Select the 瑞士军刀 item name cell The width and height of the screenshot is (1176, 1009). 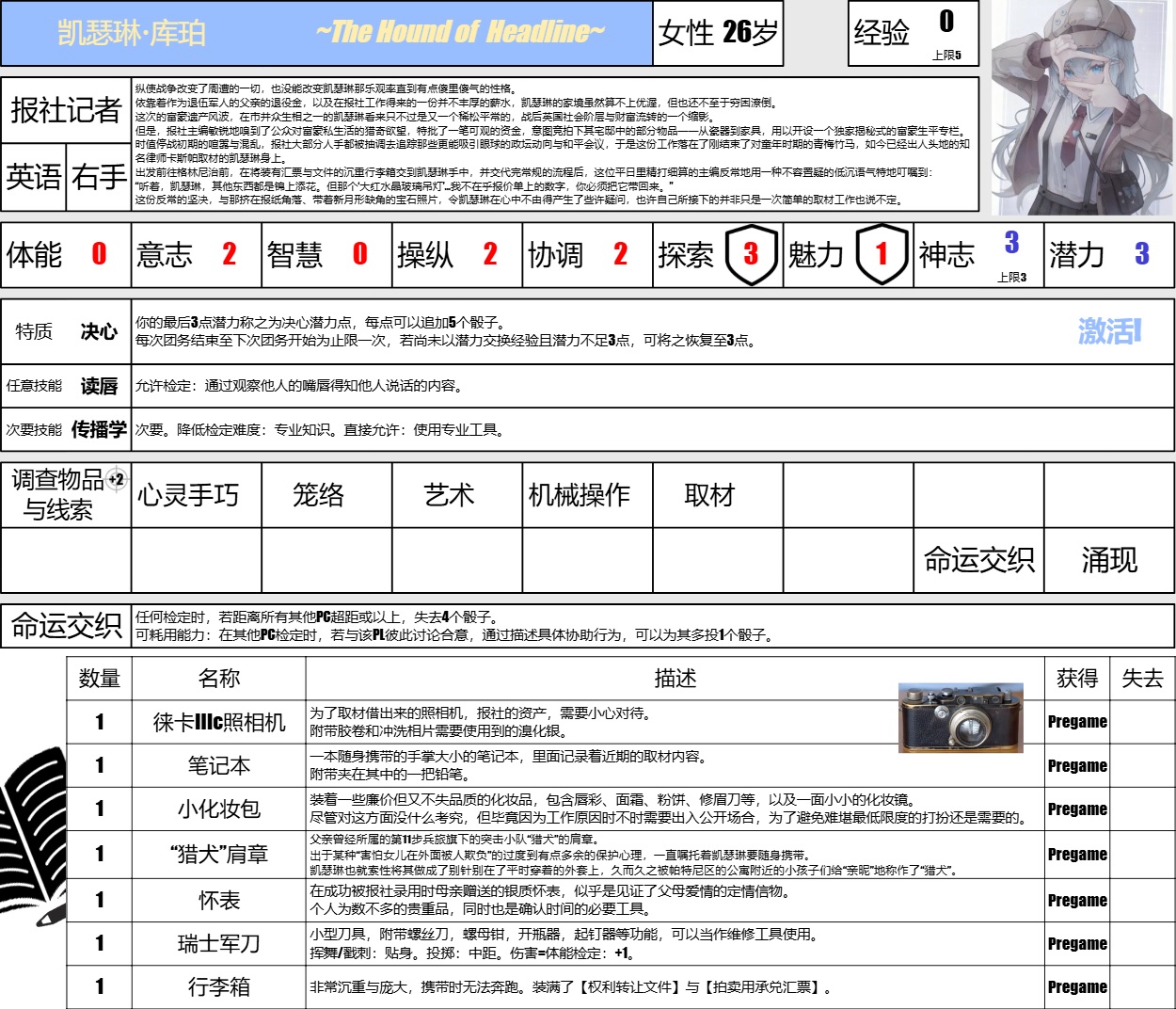coord(218,943)
